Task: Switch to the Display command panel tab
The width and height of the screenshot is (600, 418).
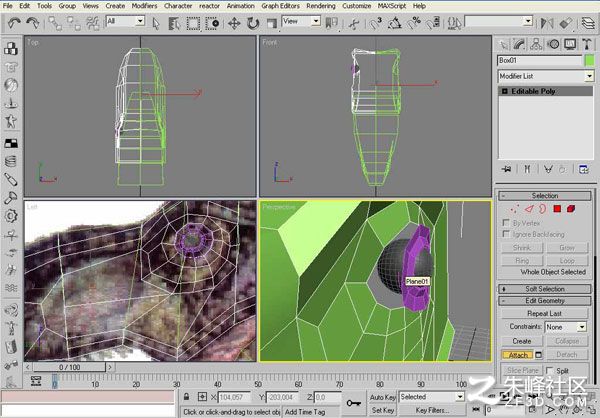Action: 570,44
